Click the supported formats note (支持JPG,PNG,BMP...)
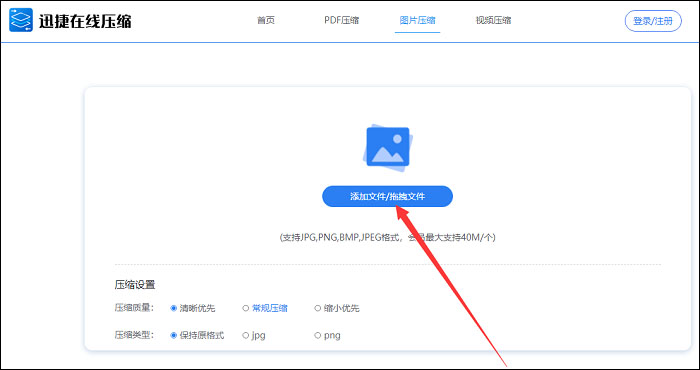The height and width of the screenshot is (370, 700). (388, 237)
